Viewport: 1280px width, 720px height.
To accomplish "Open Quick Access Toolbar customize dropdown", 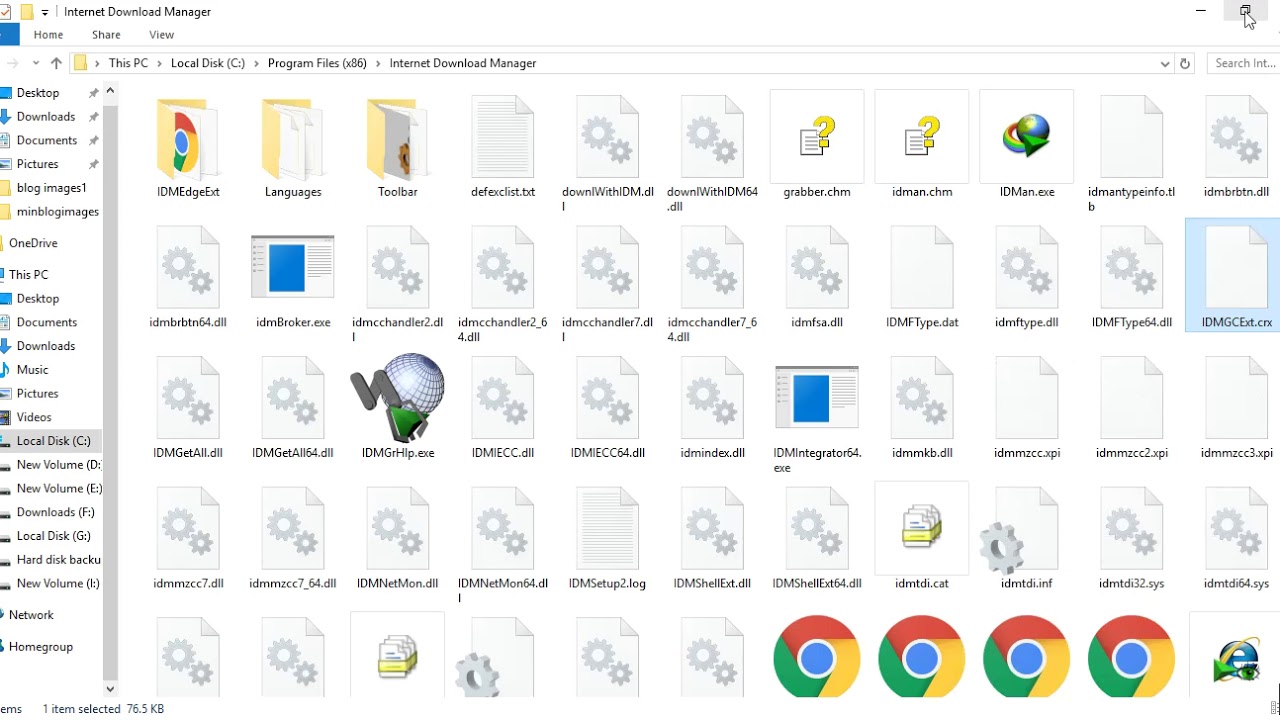I will (x=45, y=13).
